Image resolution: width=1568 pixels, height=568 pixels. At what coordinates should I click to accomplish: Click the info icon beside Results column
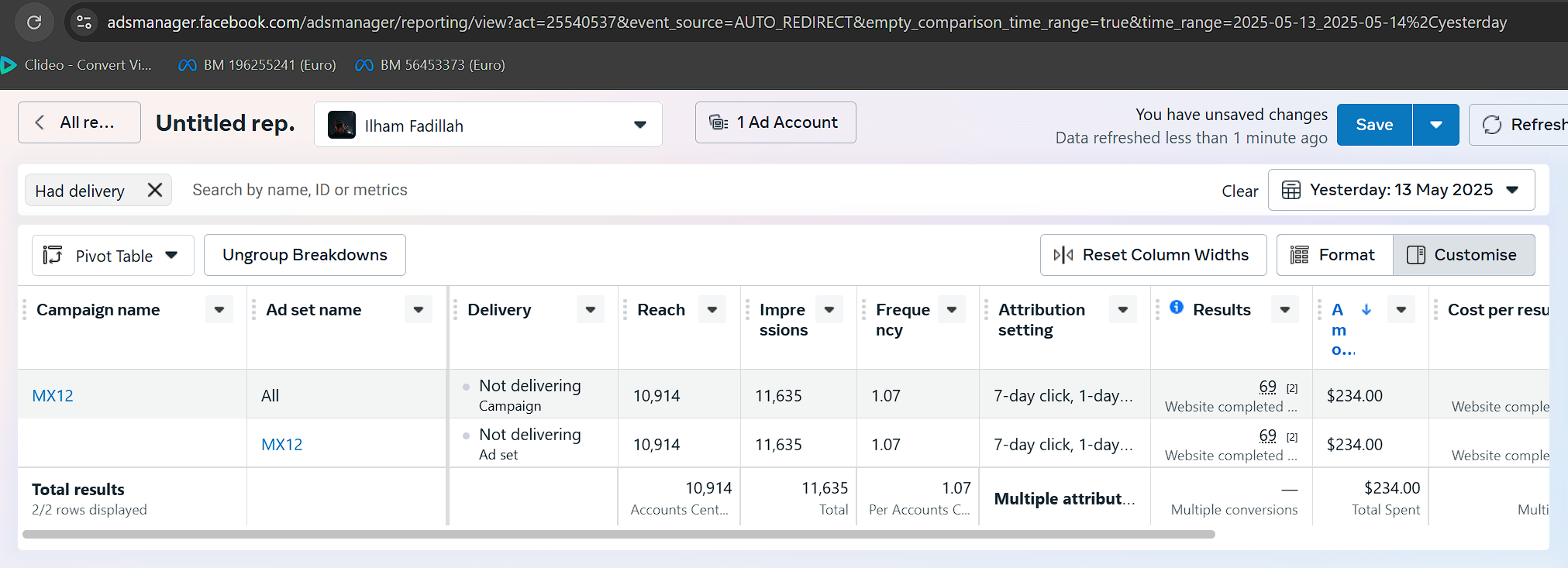click(x=1176, y=308)
